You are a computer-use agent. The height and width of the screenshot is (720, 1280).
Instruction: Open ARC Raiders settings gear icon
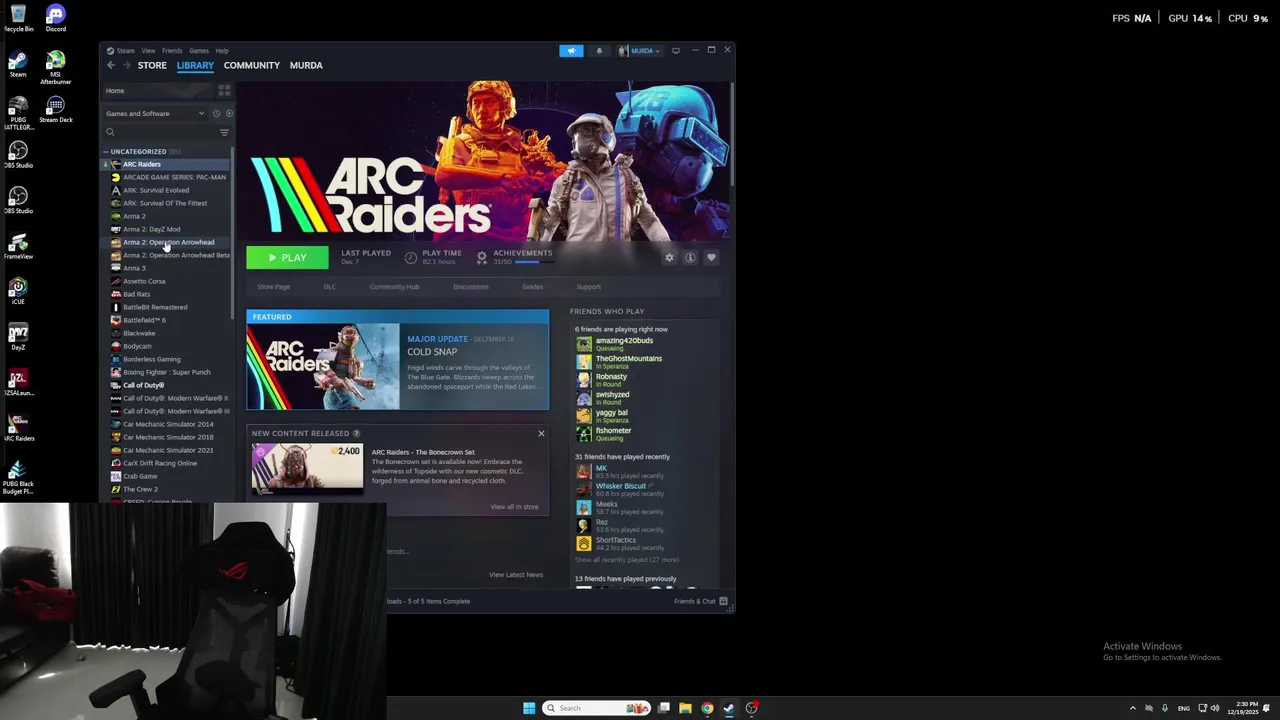[669, 258]
